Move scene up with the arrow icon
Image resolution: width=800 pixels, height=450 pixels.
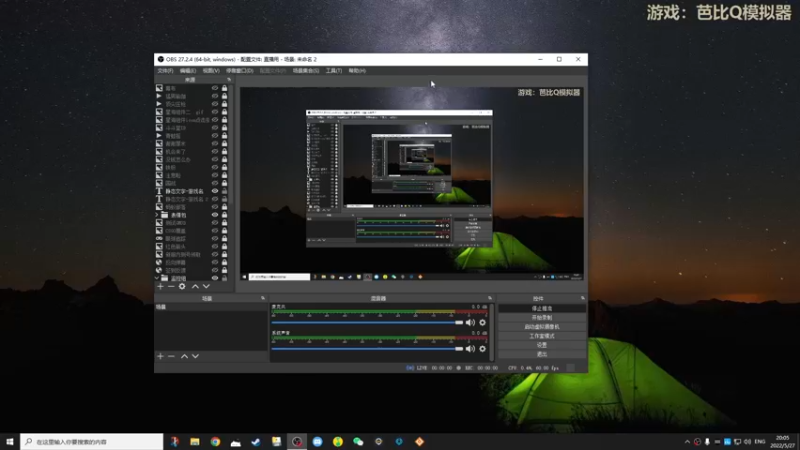[184, 356]
